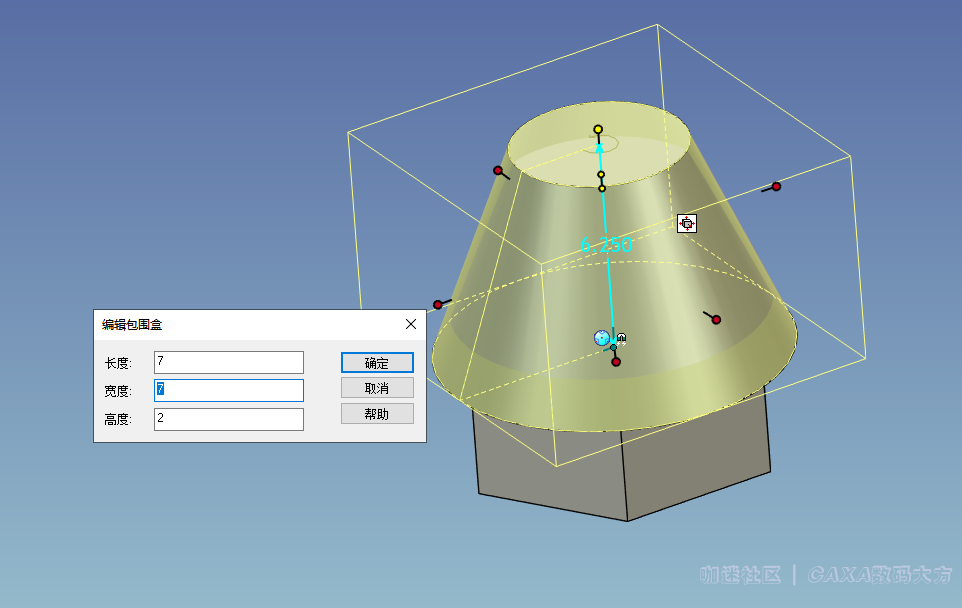This screenshot has width=962, height=608.
Task: Click the highlighted 宽度 width input field
Action: [x=229, y=390]
